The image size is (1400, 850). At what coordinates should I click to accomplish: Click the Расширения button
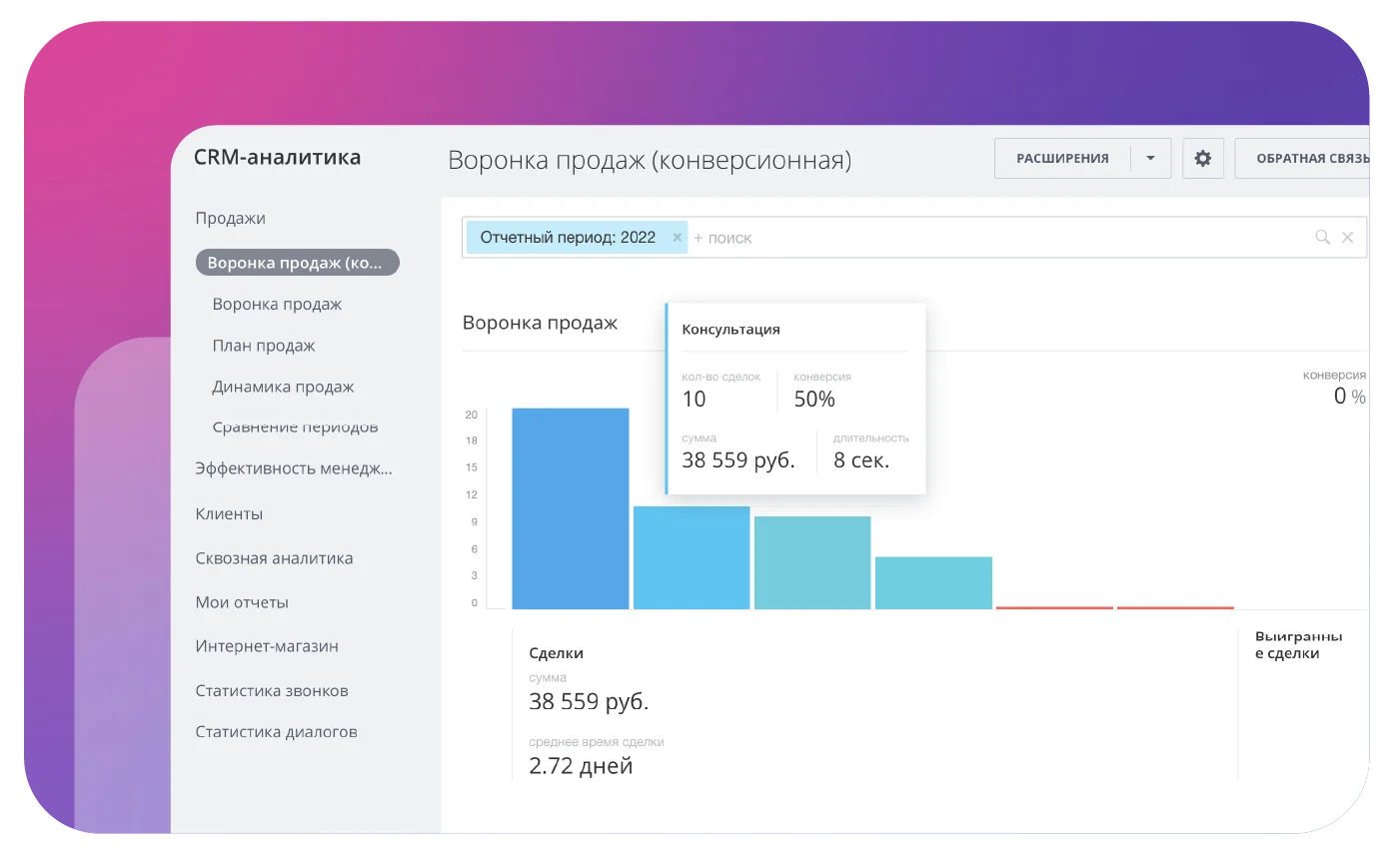(1062, 159)
